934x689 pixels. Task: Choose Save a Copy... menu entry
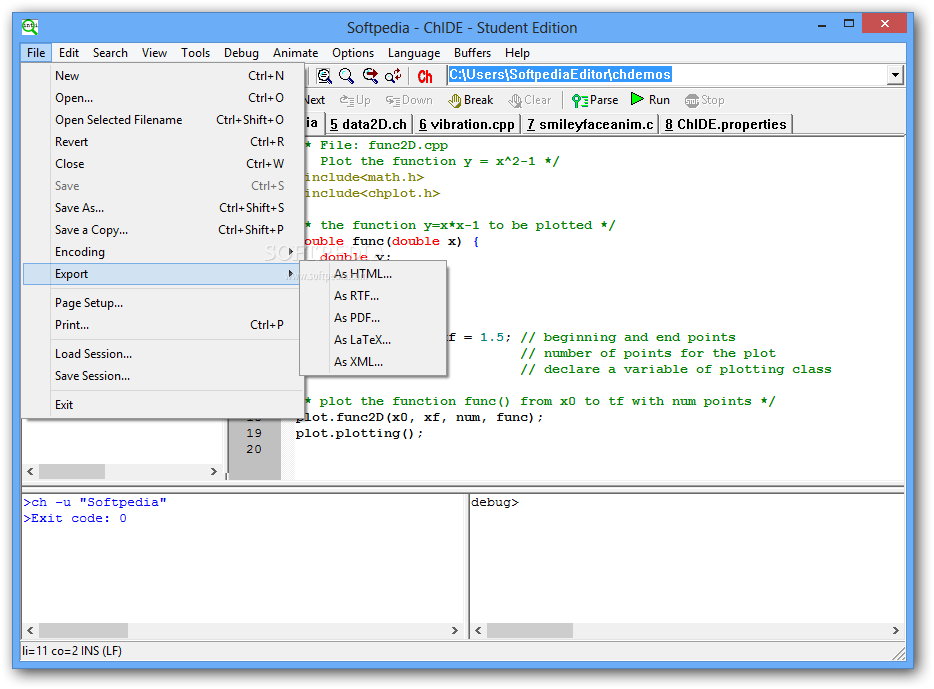coord(162,230)
